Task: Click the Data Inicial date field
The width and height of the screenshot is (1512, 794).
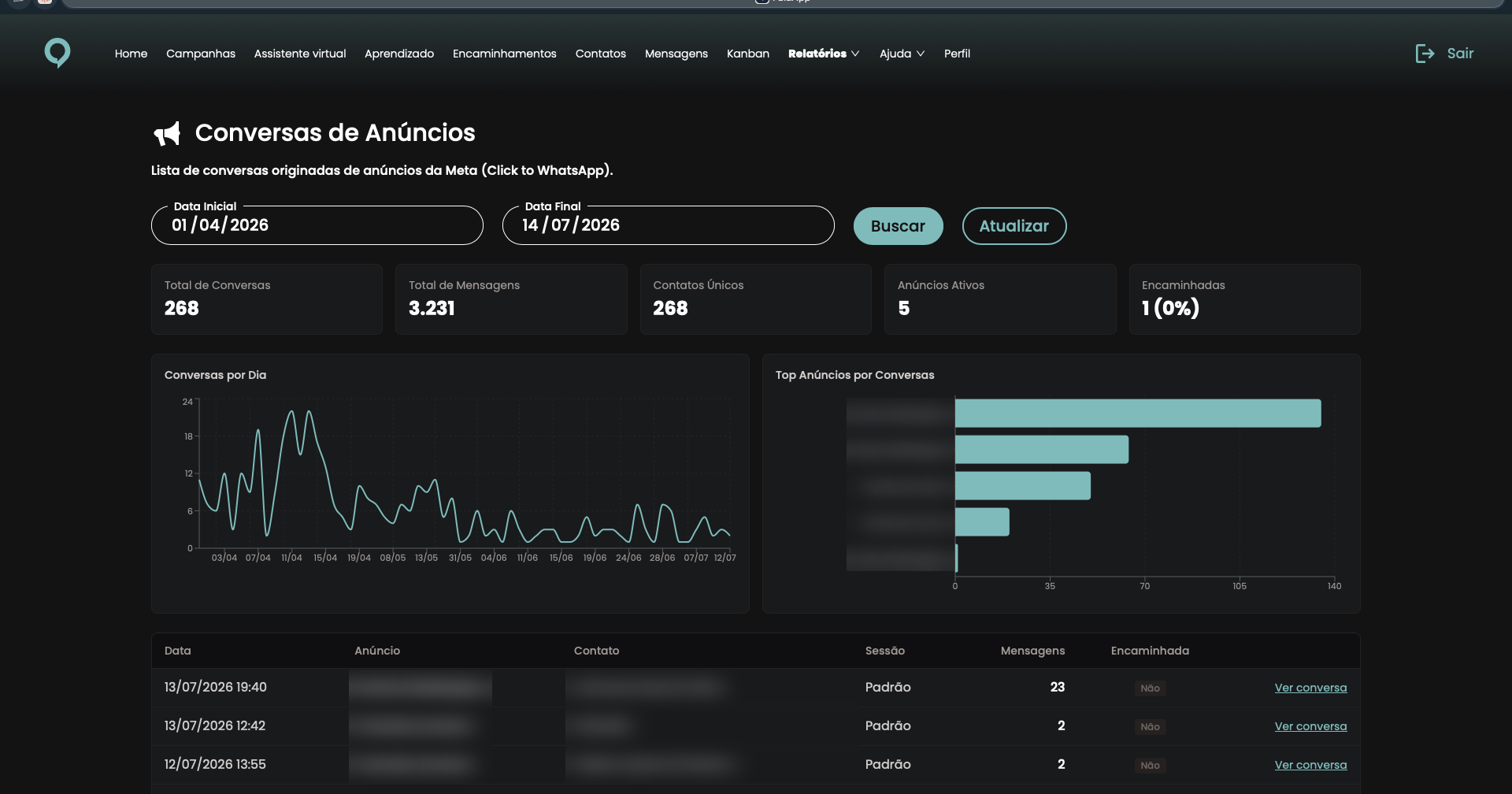Action: [x=317, y=225]
